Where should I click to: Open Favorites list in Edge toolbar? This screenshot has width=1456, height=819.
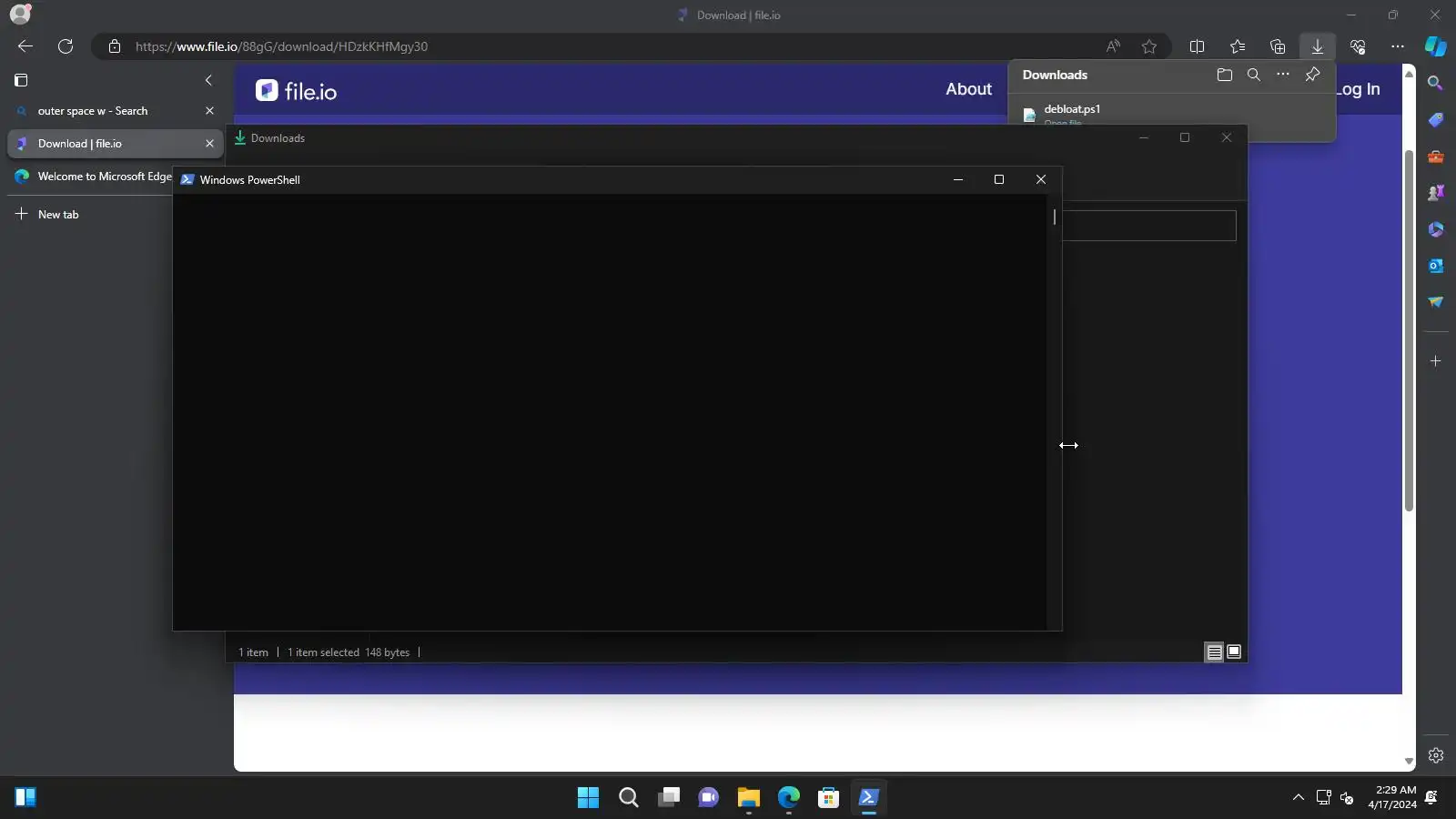(1238, 46)
